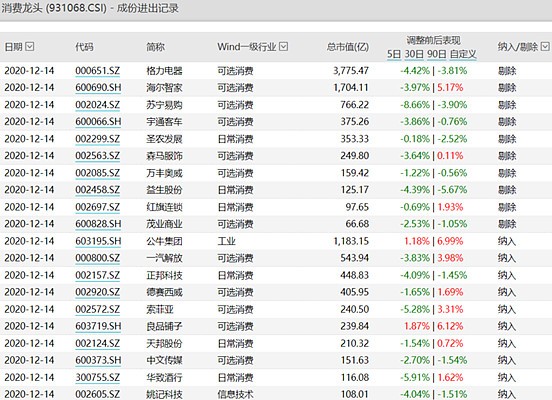This screenshot has height=400, width=552.
Task: Select the 中文传媒 name cell
Action: (164, 360)
